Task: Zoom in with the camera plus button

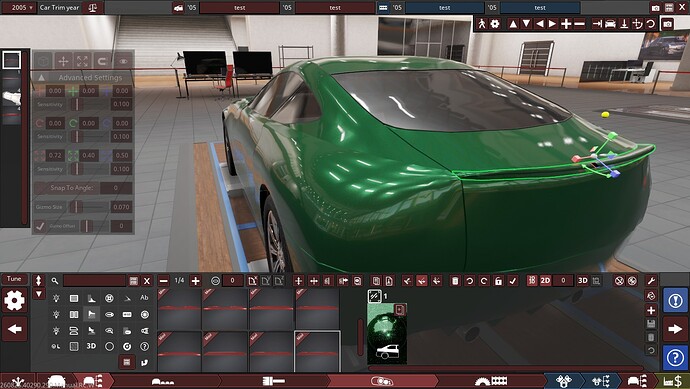Action: click(x=566, y=24)
